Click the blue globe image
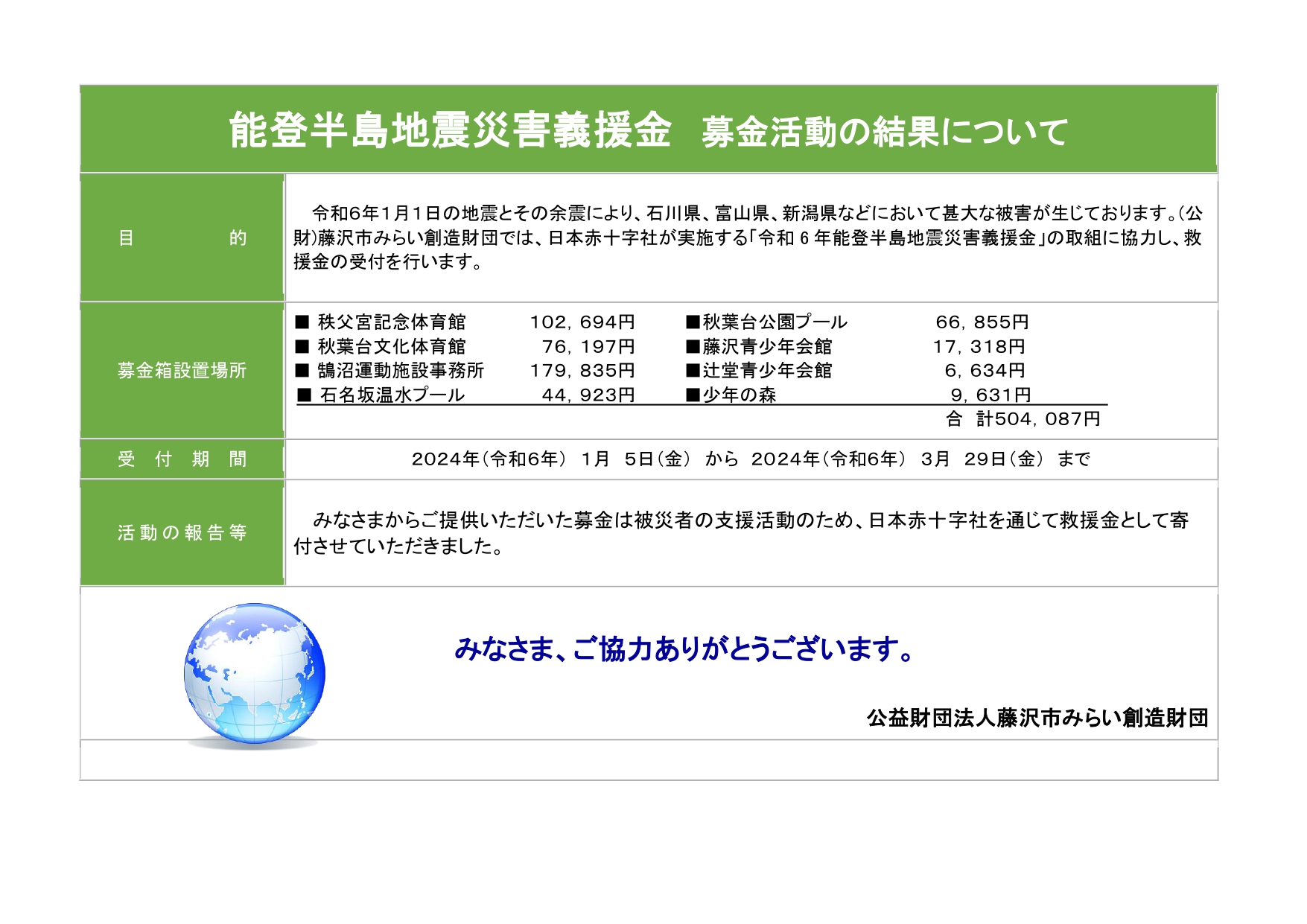1307x924 pixels. [x=254, y=674]
